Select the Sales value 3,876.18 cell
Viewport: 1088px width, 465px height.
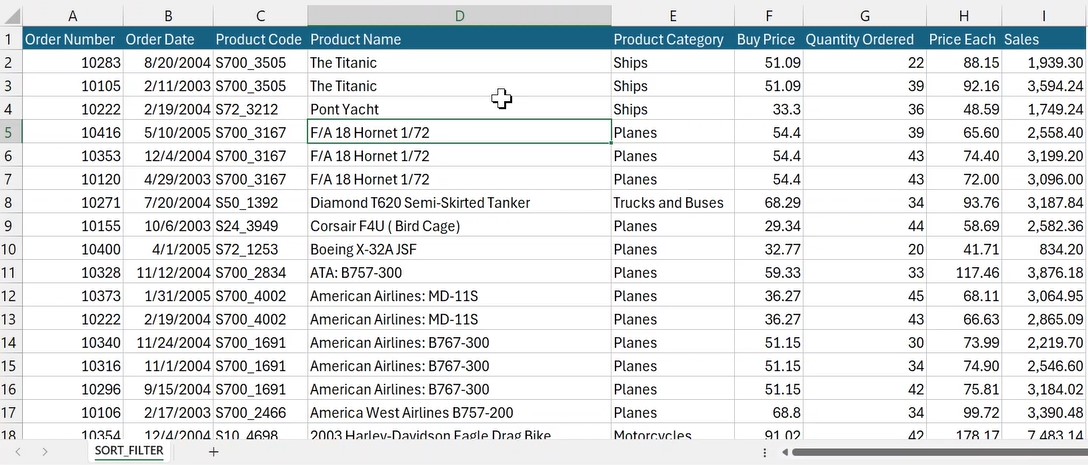[1044, 272]
